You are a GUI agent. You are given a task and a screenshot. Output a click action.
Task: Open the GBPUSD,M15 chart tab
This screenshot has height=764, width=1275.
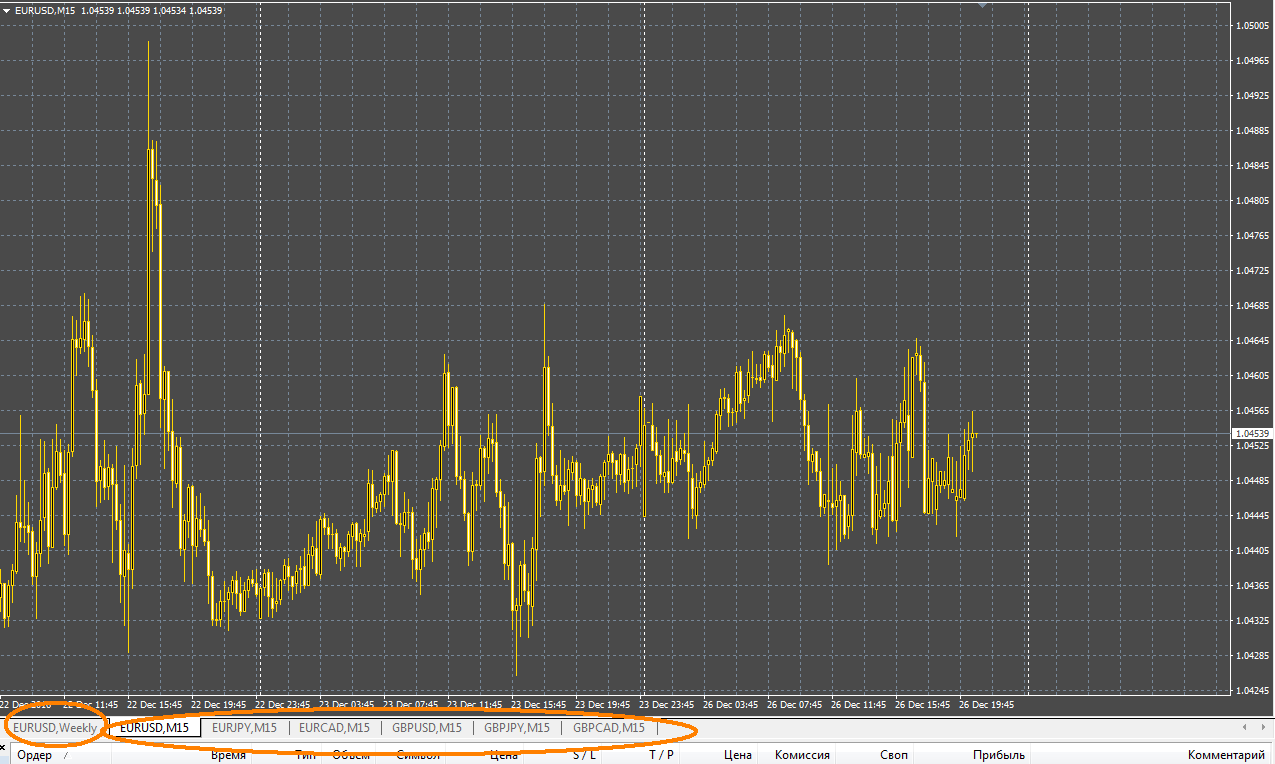pos(427,728)
